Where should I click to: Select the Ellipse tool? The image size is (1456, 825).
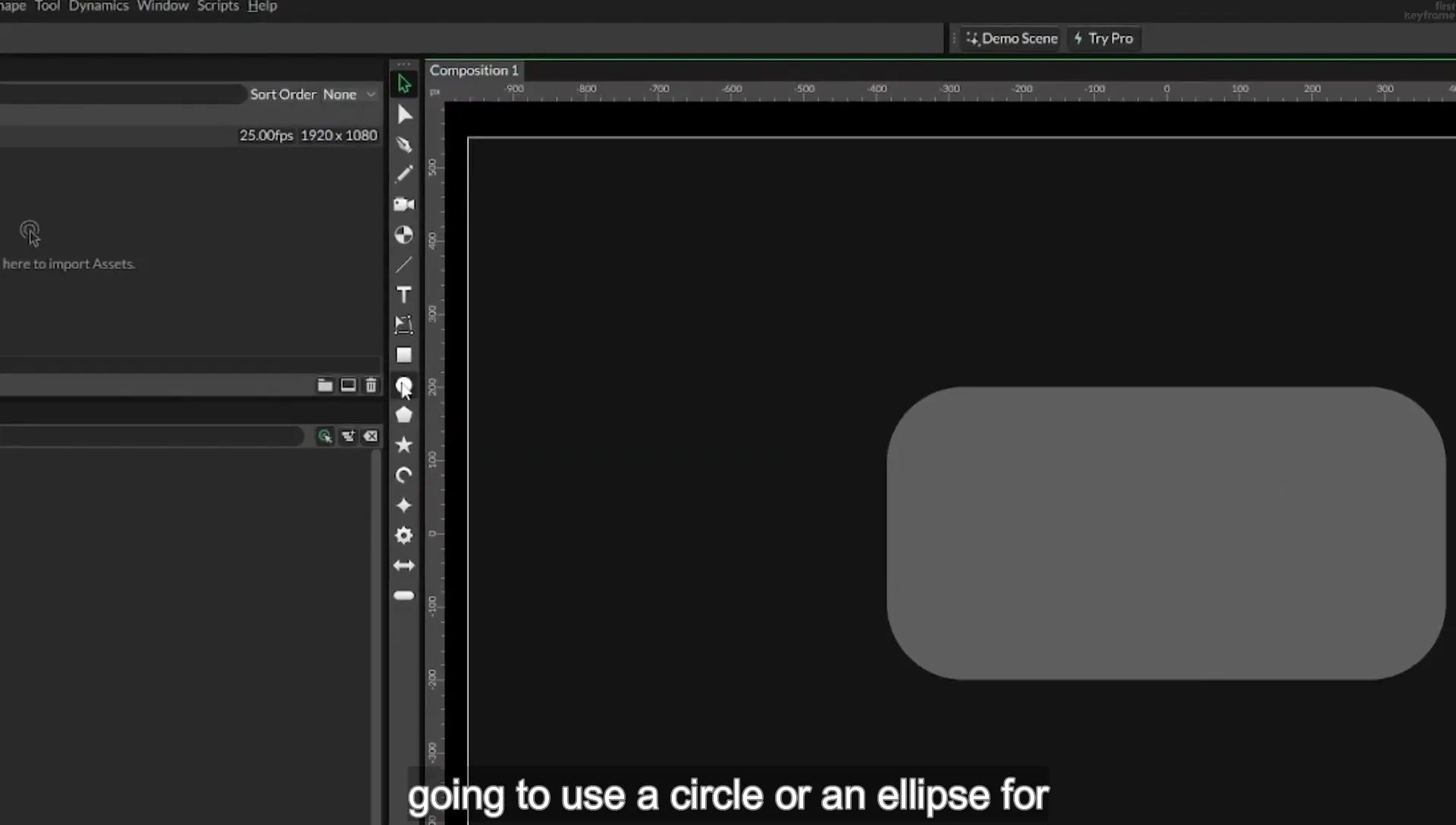pyautogui.click(x=404, y=385)
